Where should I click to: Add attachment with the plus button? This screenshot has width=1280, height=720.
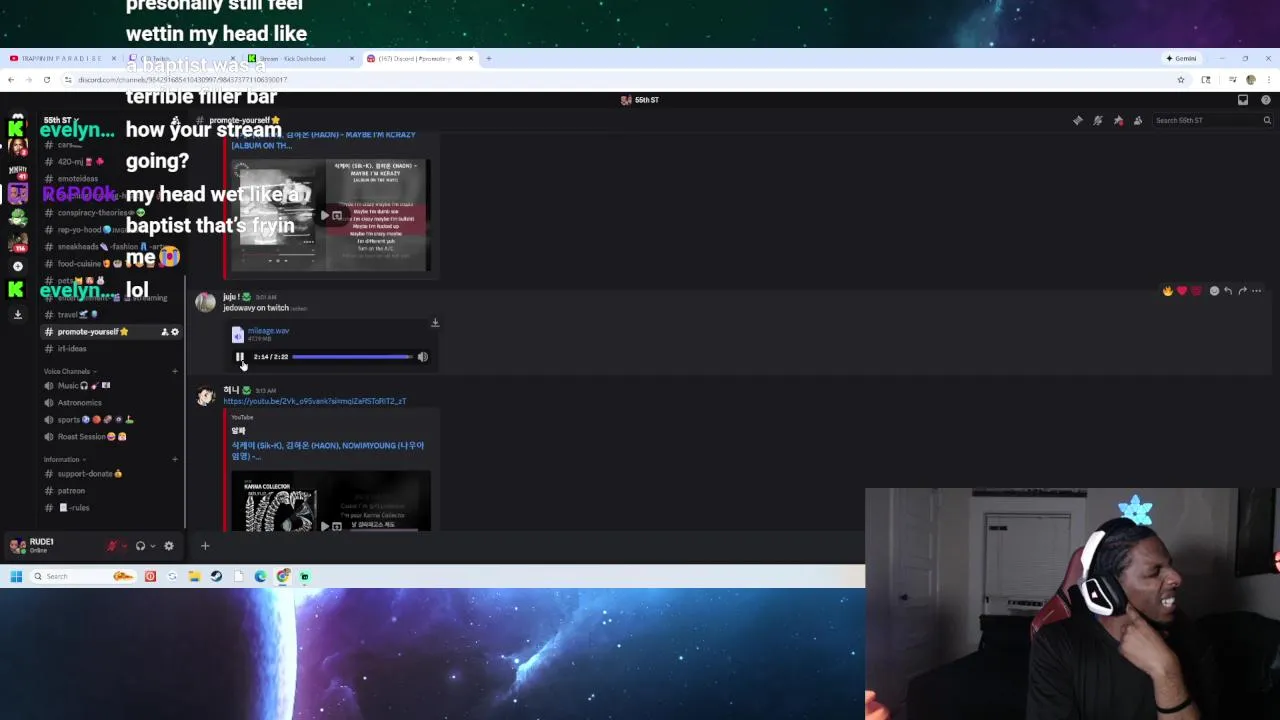(x=205, y=546)
